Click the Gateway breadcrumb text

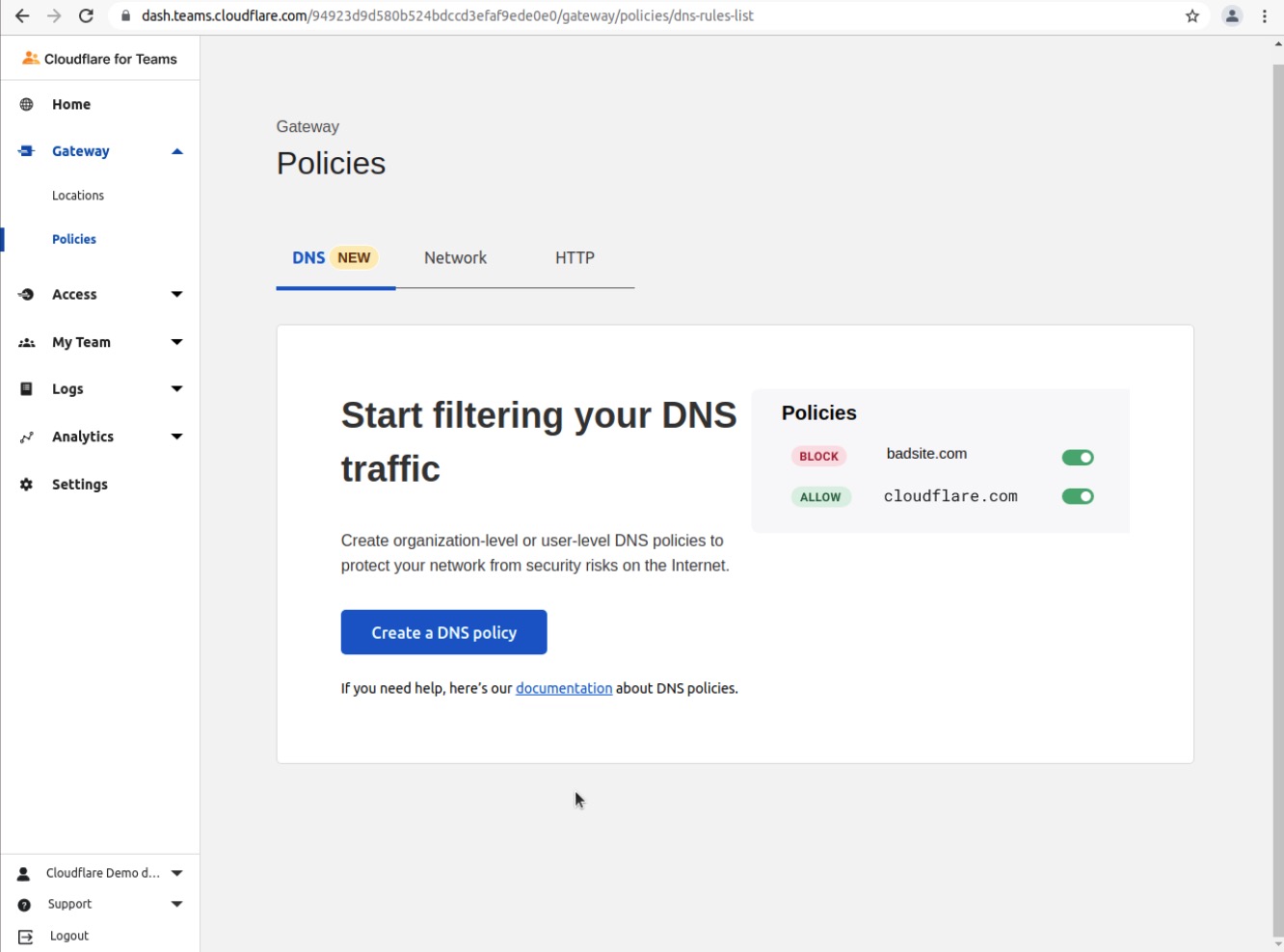point(308,126)
